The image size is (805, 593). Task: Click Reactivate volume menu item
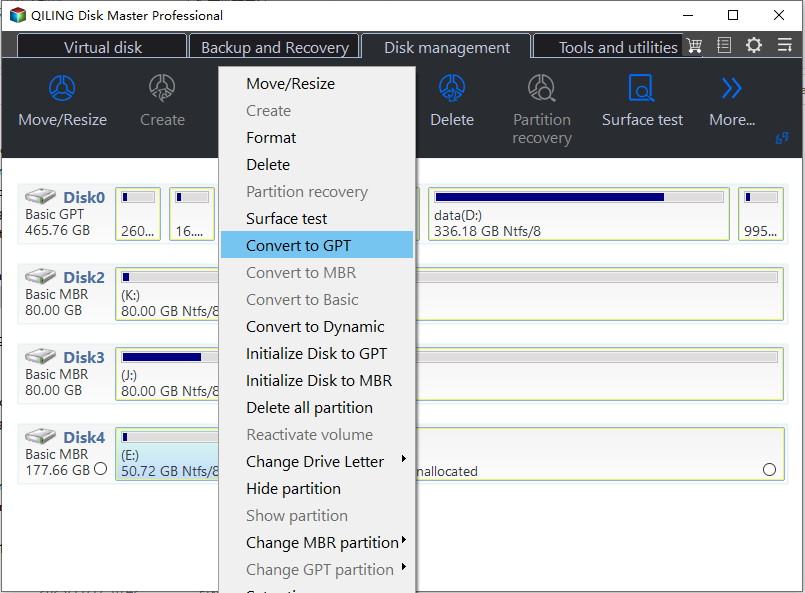(317, 435)
